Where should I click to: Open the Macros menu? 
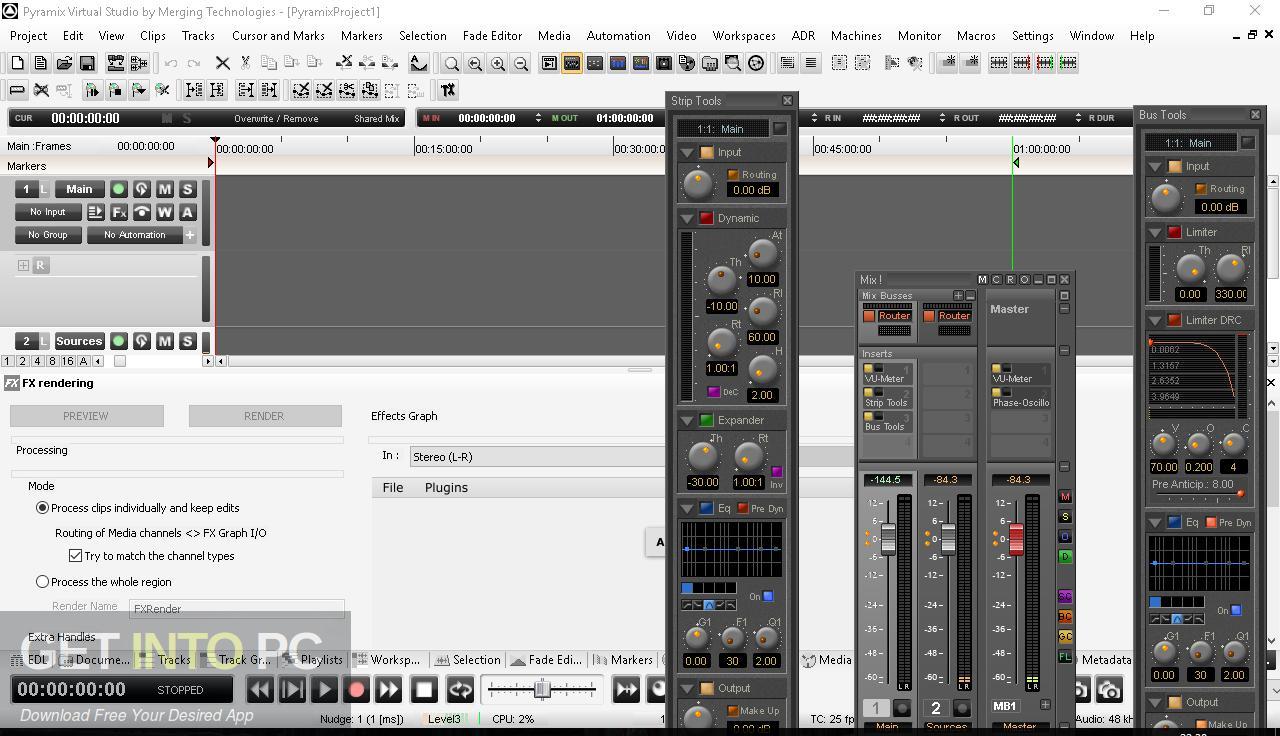[x=976, y=35]
